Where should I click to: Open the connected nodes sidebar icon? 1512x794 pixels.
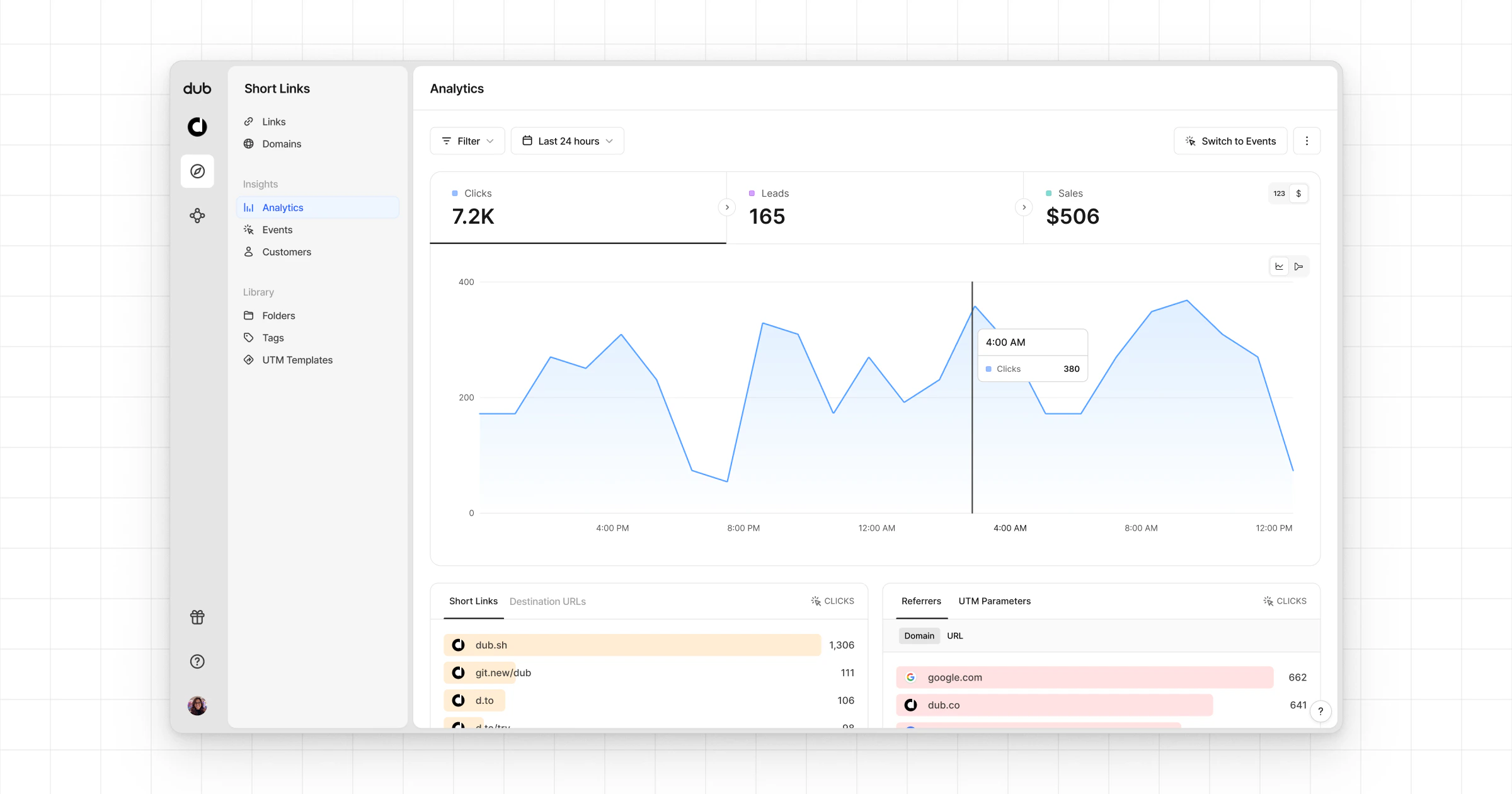[x=197, y=216]
